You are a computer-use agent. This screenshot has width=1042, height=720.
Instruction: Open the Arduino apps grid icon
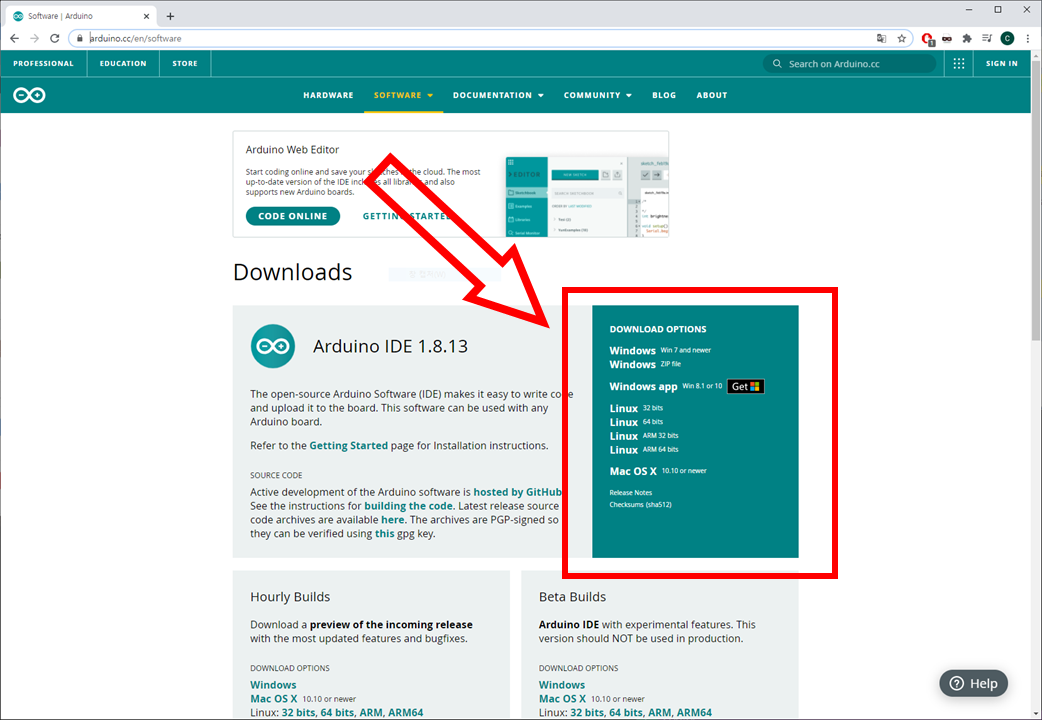pos(958,64)
